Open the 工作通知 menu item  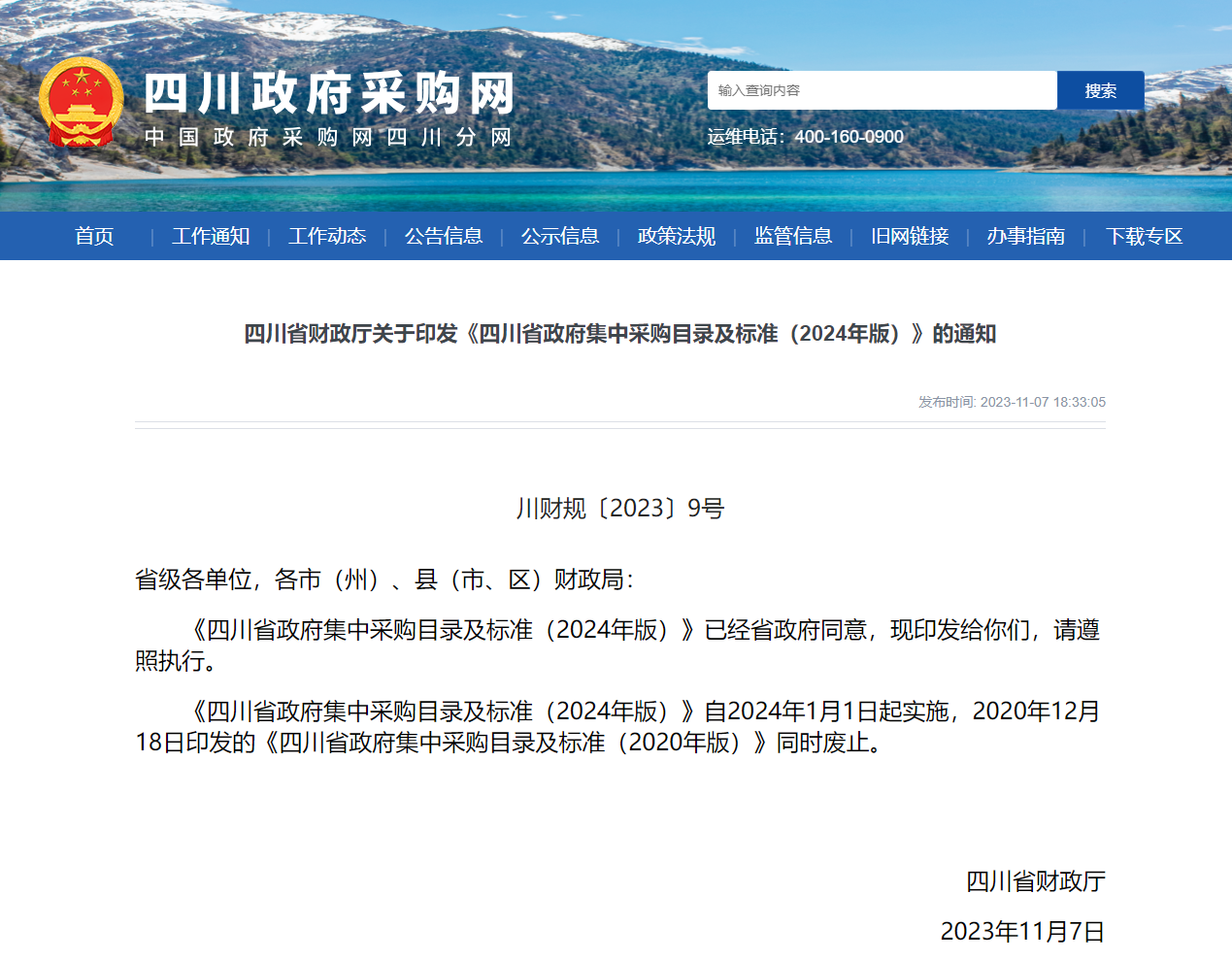(211, 236)
